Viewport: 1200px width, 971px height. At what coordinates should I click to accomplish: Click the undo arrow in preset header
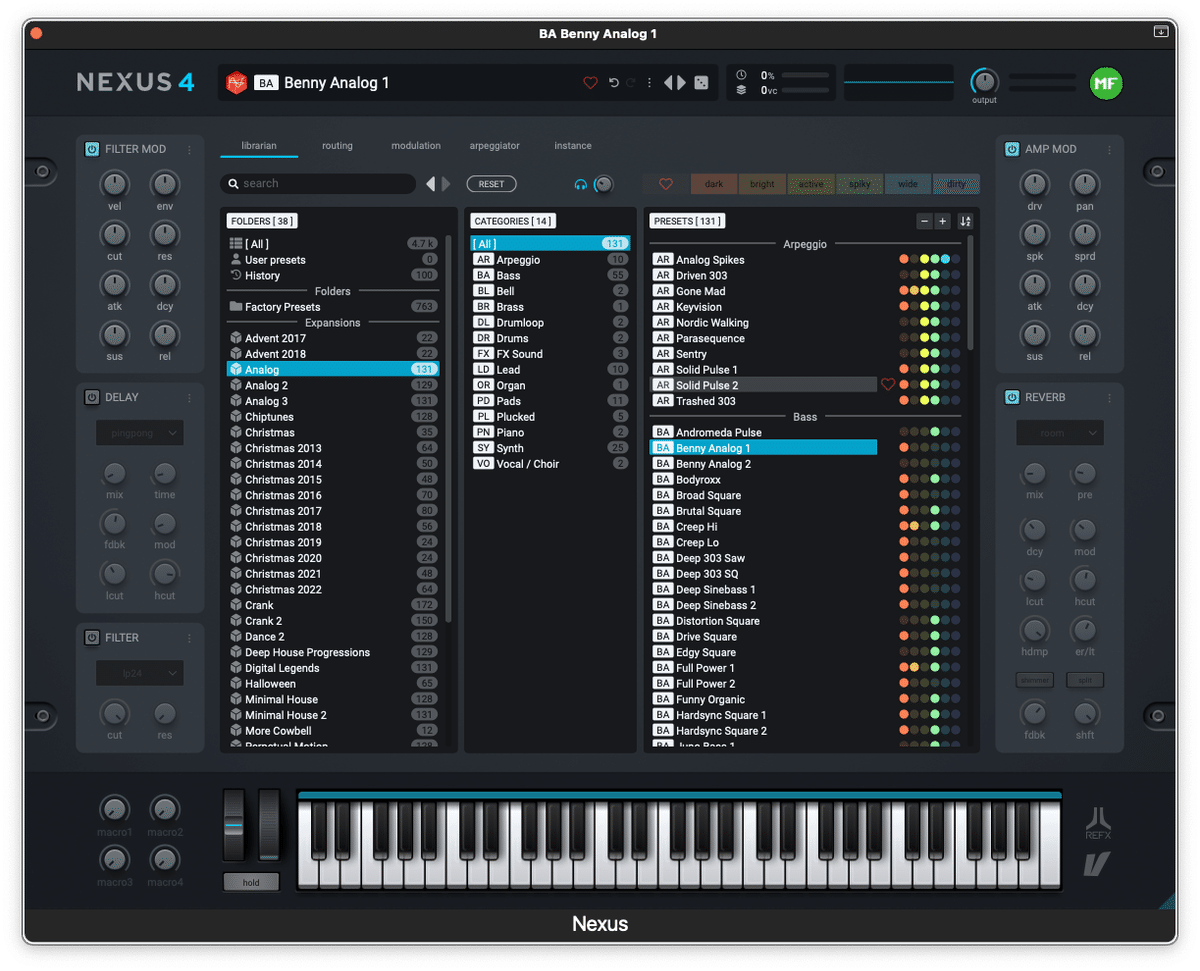(x=614, y=83)
